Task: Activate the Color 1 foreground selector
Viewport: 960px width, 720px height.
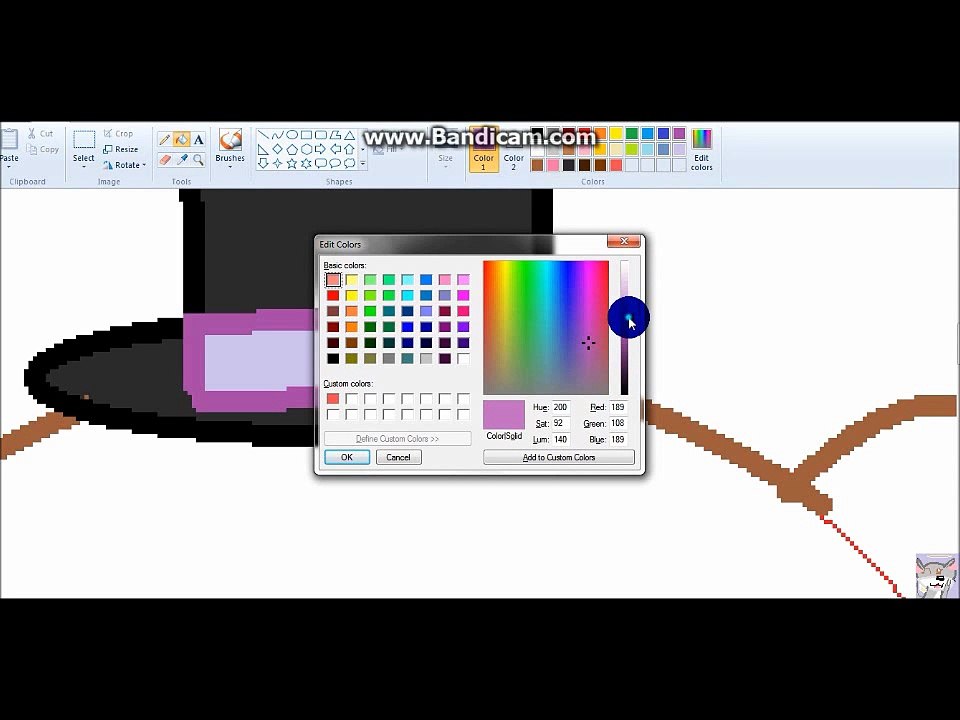Action: pos(484,150)
